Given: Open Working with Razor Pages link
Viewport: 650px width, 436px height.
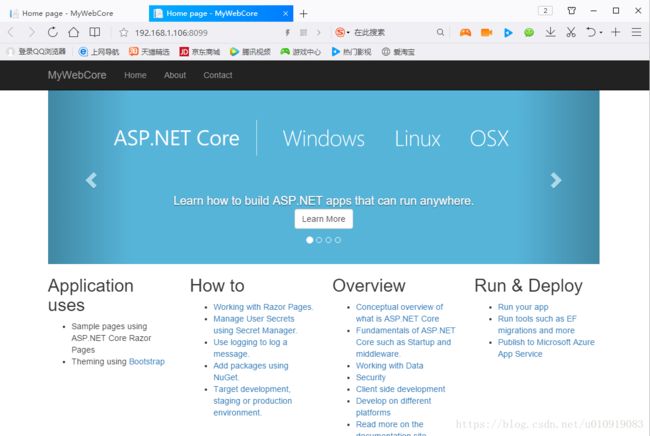Looking at the screenshot, I should [263, 307].
